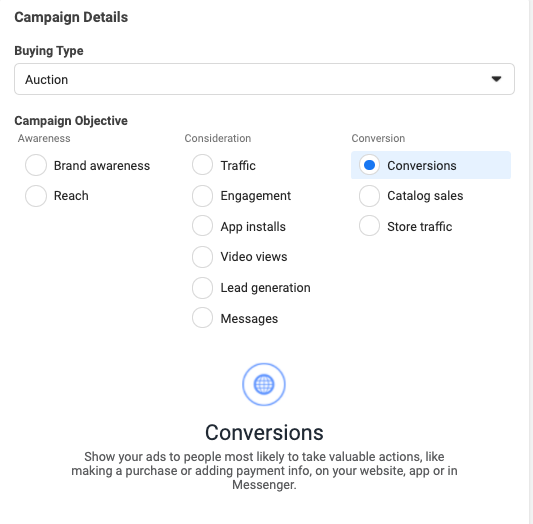The image size is (533, 524).
Task: Pick the Messages objective
Action: [x=202, y=318]
